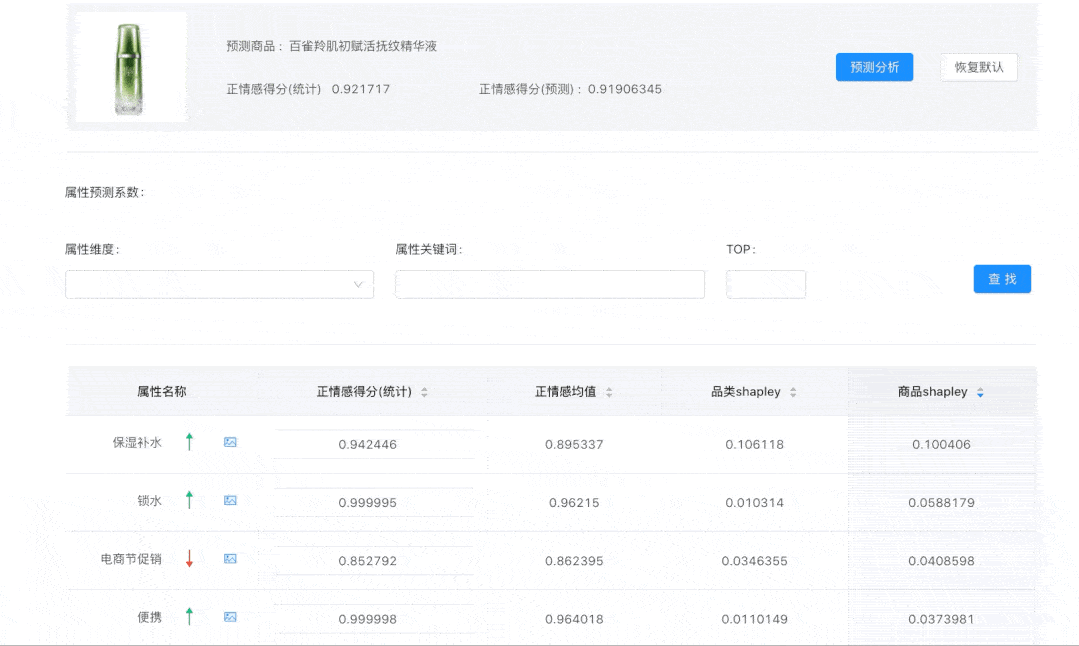
Task: Sort the 正情感均值 column
Action: (609, 392)
